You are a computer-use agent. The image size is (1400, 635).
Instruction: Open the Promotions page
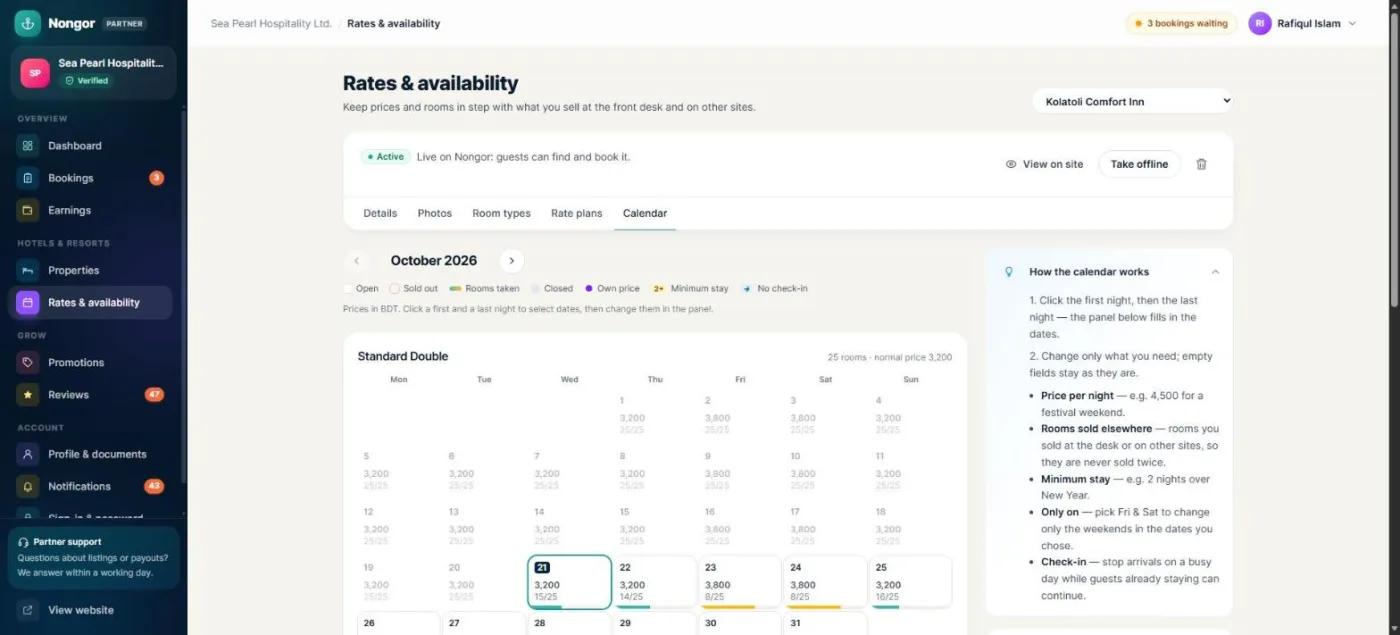click(x=90, y=362)
